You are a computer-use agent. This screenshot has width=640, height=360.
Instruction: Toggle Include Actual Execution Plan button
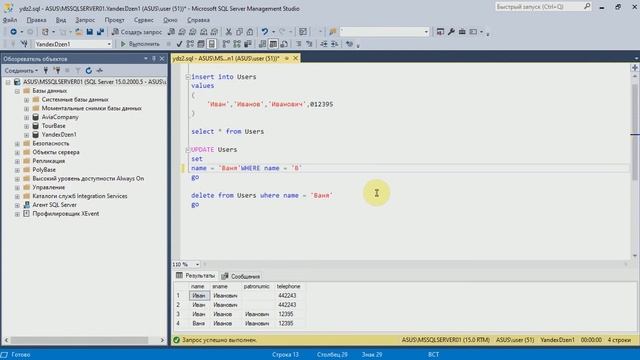226,44
